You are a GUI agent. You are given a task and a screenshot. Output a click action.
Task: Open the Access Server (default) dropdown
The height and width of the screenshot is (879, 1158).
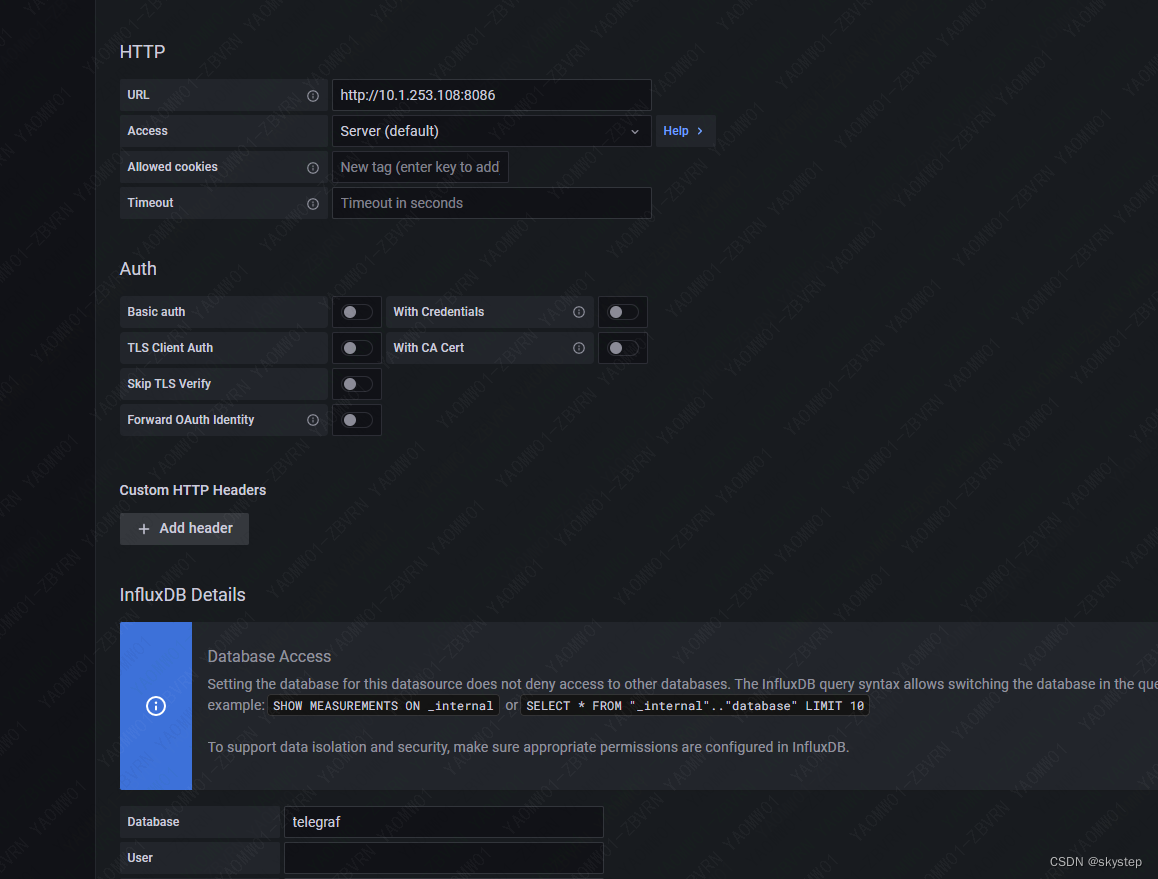click(491, 131)
